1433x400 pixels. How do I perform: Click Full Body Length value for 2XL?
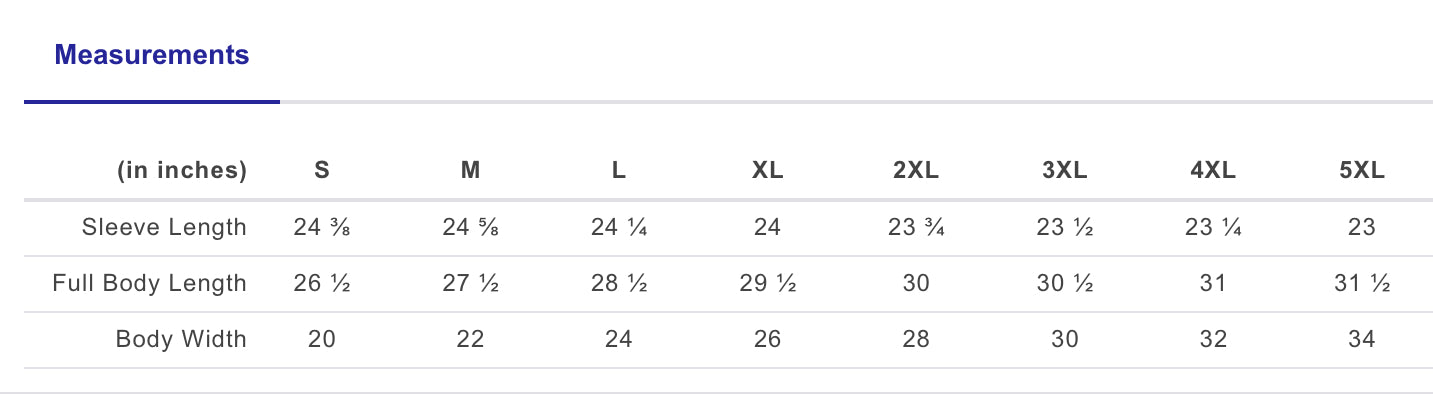[x=915, y=283]
